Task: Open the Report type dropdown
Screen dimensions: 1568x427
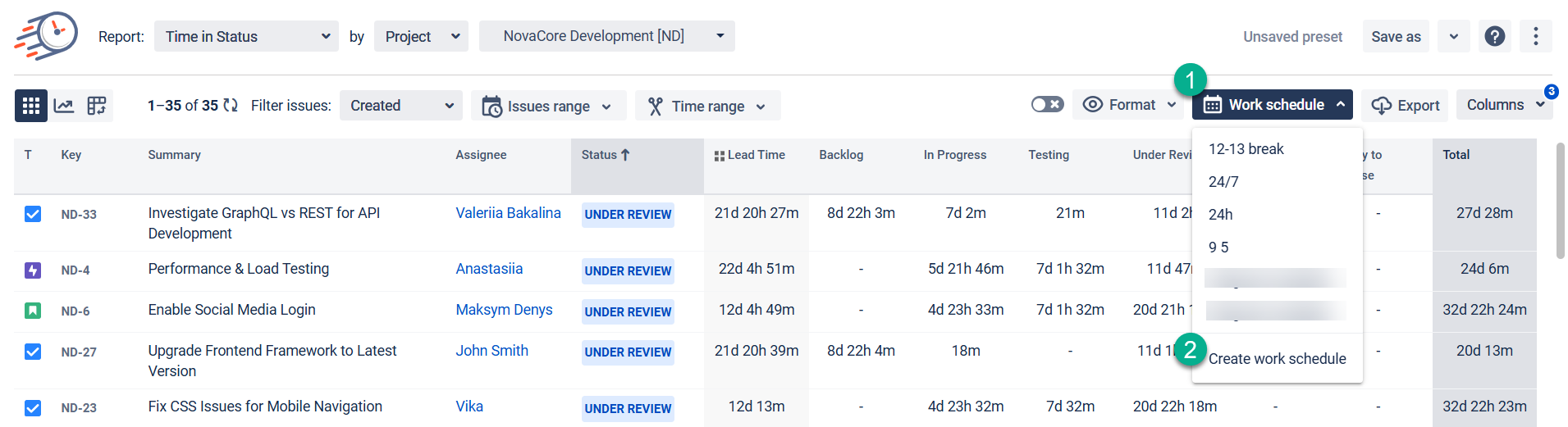Action: 246,37
